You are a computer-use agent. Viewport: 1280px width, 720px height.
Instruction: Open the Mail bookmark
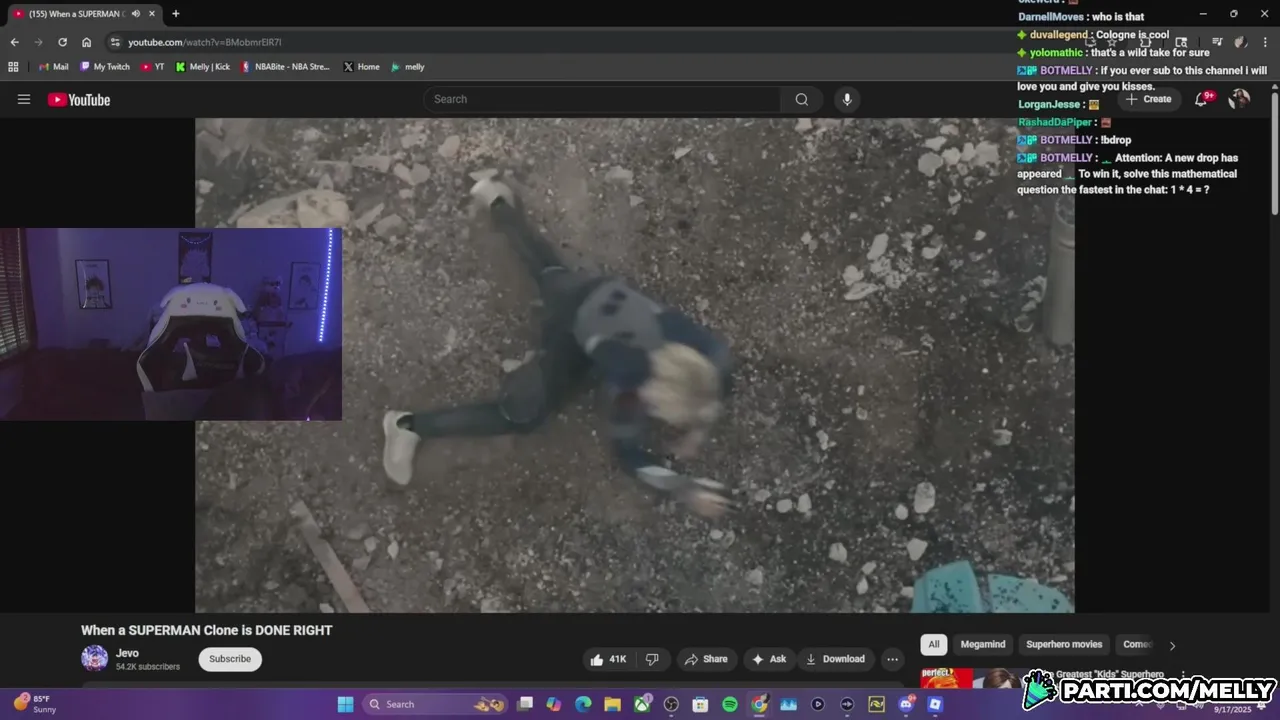coord(53,67)
